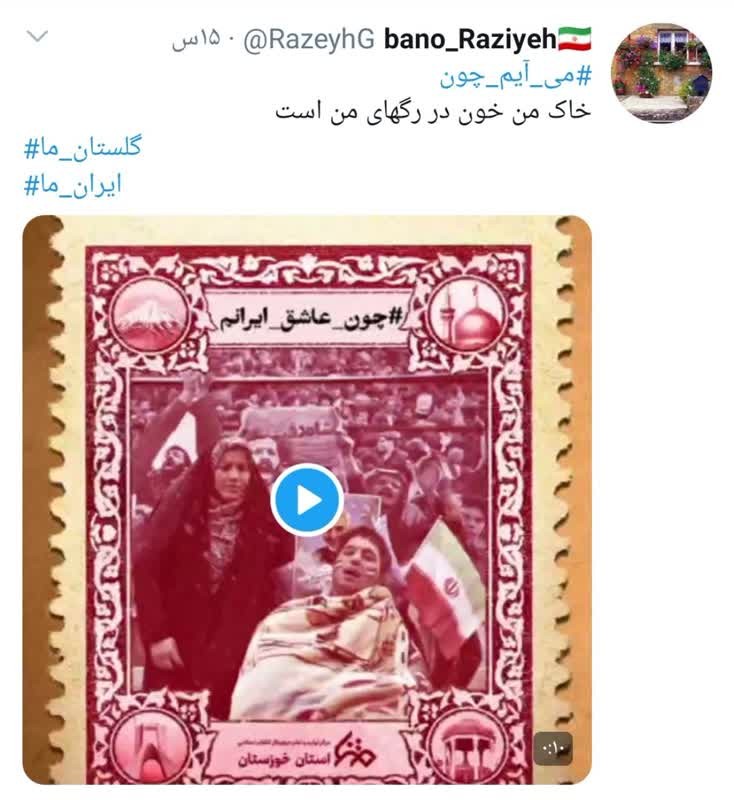The image size is (734, 800).
Task: Open the tweet options chevron menu
Action: [x=37, y=36]
